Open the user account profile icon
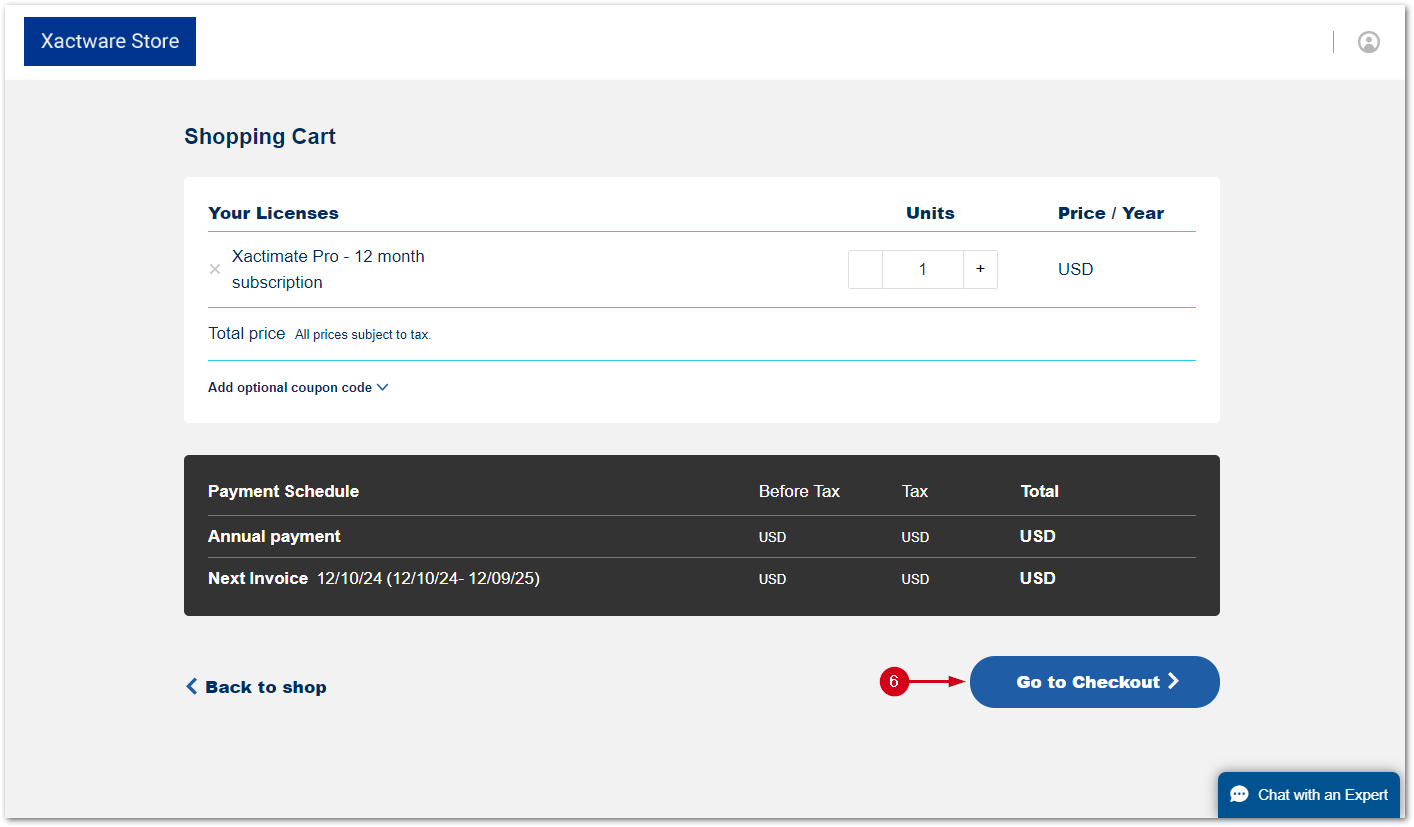1414x827 pixels. tap(1368, 42)
